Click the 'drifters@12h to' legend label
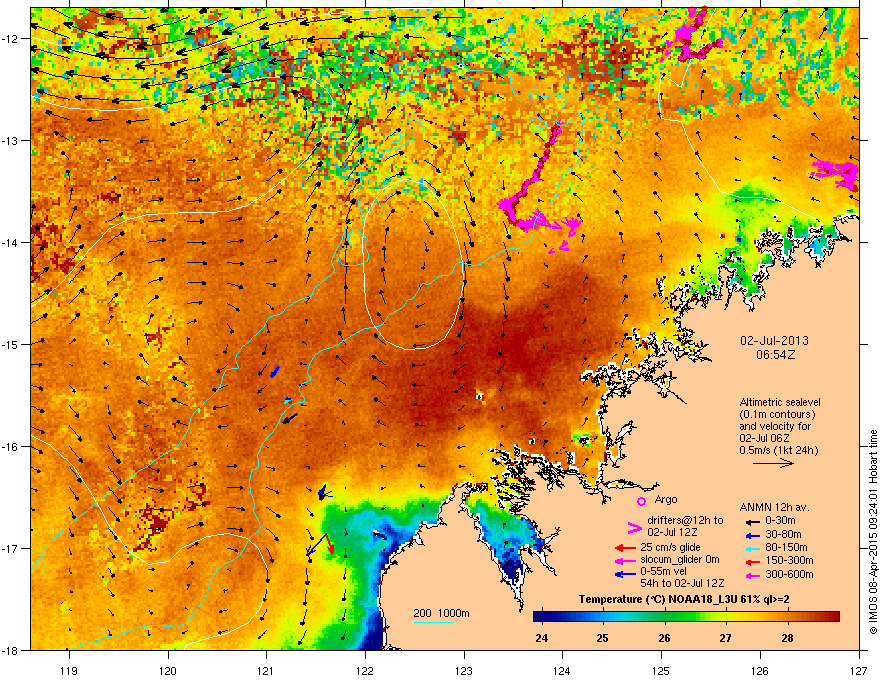Image resolution: width=880 pixels, height=680 pixels. tap(685, 520)
